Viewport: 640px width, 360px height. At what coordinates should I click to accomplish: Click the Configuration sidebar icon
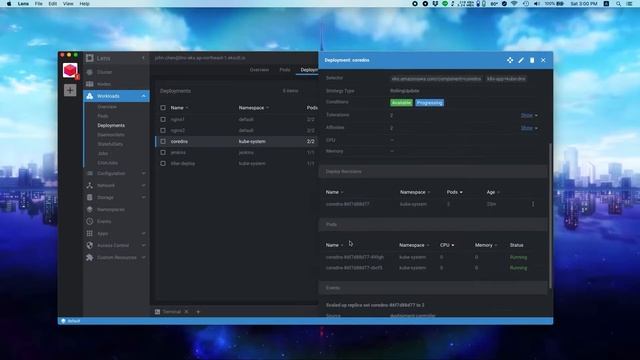click(x=90, y=173)
